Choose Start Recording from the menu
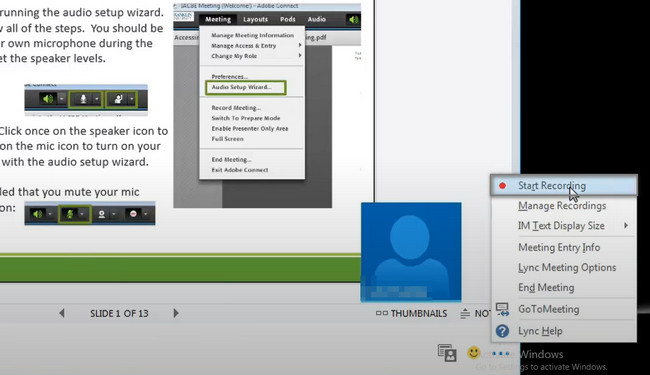The image size is (650, 375). 564,186
